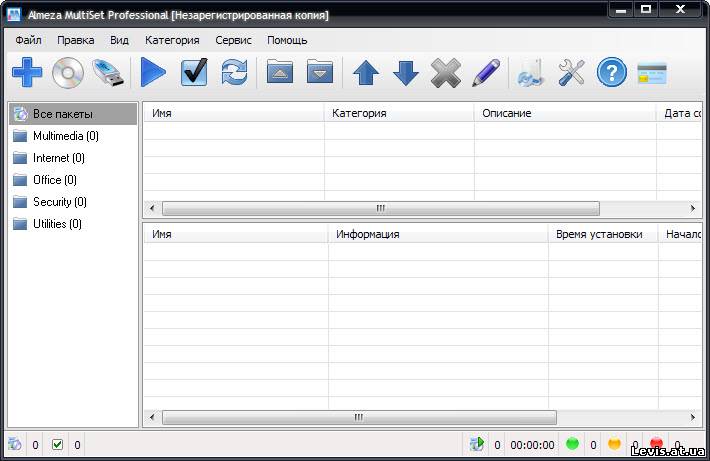
Task: Click the green checkbox icon in status bar
Action: click(x=58, y=445)
